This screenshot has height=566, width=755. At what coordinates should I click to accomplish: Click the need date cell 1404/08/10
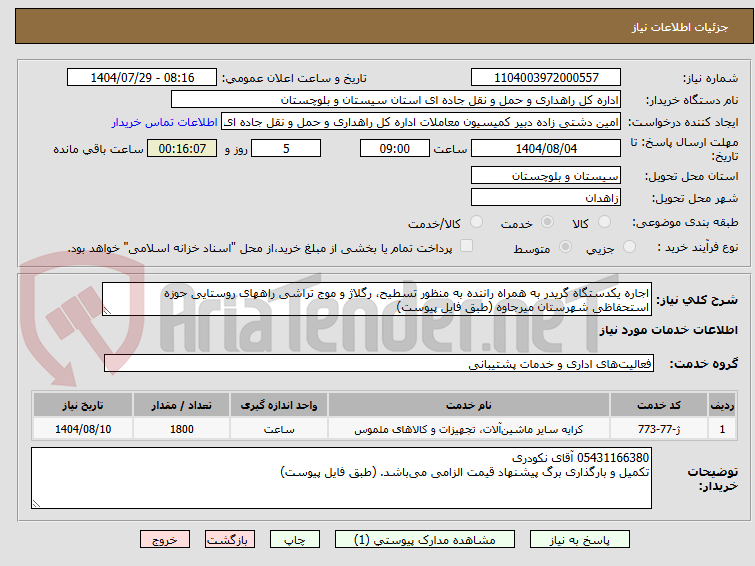[x=83, y=429]
